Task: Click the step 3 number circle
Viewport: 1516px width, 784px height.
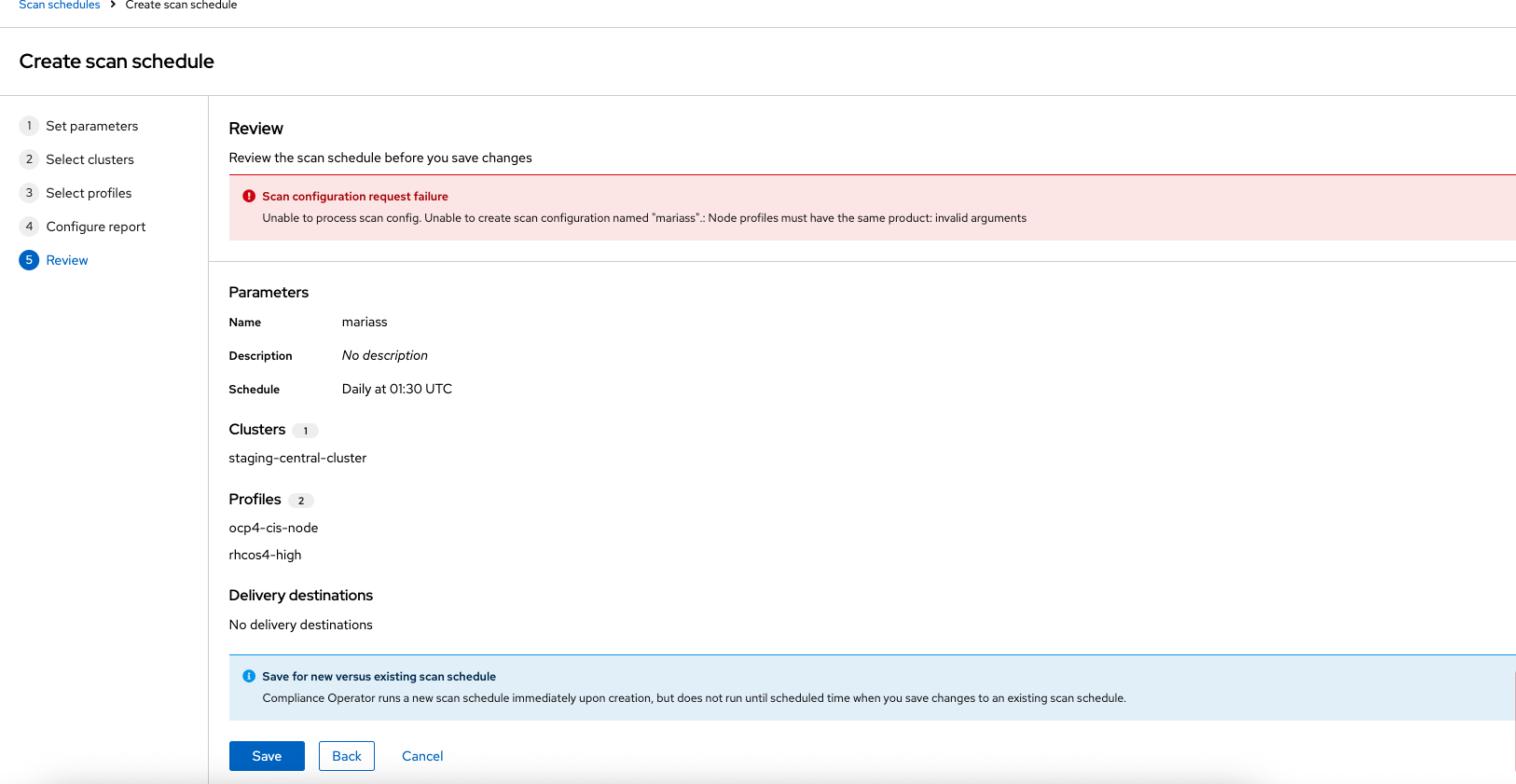Action: pyautogui.click(x=29, y=193)
